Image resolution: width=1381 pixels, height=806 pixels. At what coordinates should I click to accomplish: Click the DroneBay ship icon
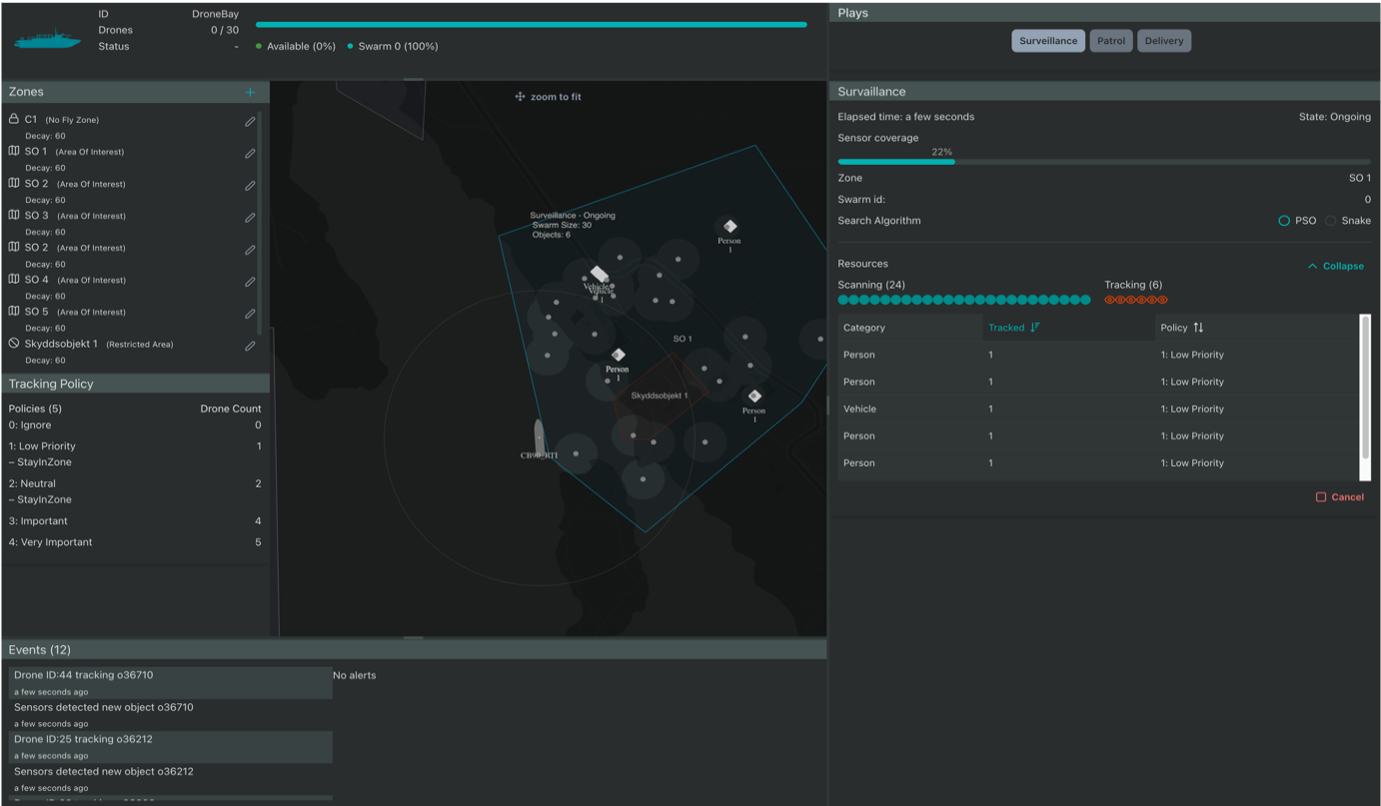48,40
